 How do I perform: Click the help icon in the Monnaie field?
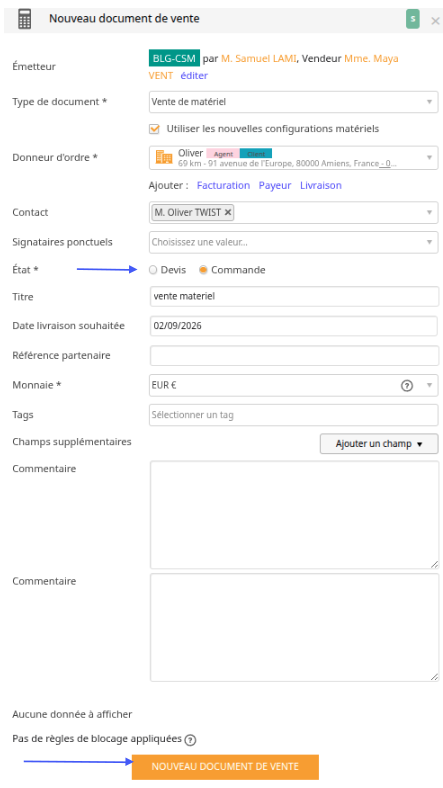[407, 385]
